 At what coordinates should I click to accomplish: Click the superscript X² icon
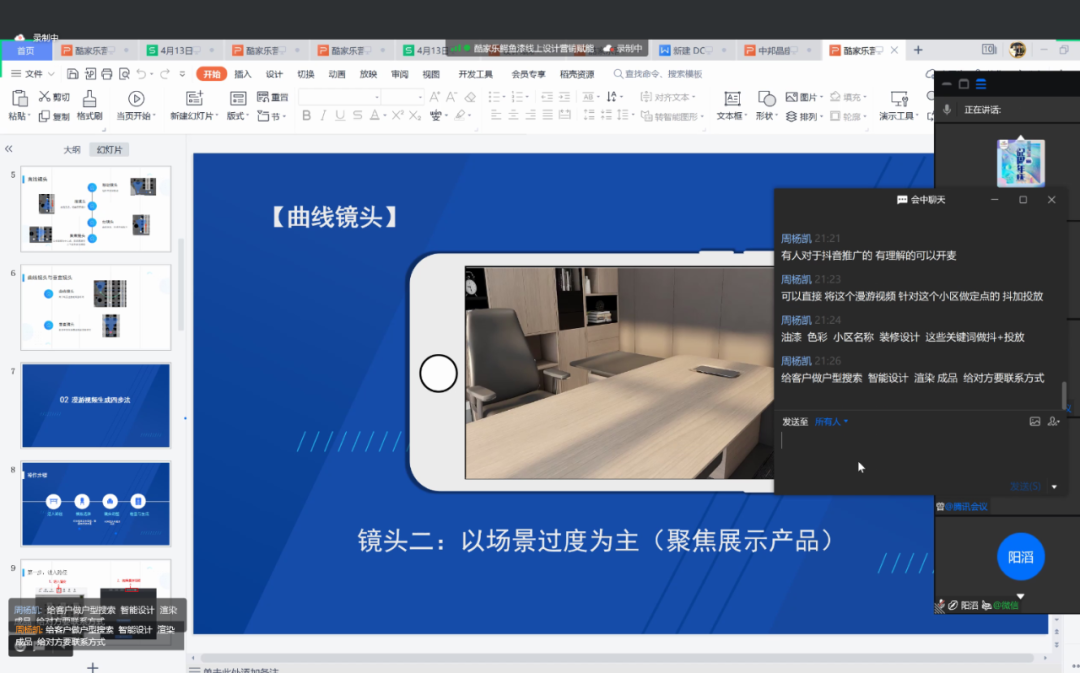point(397,116)
